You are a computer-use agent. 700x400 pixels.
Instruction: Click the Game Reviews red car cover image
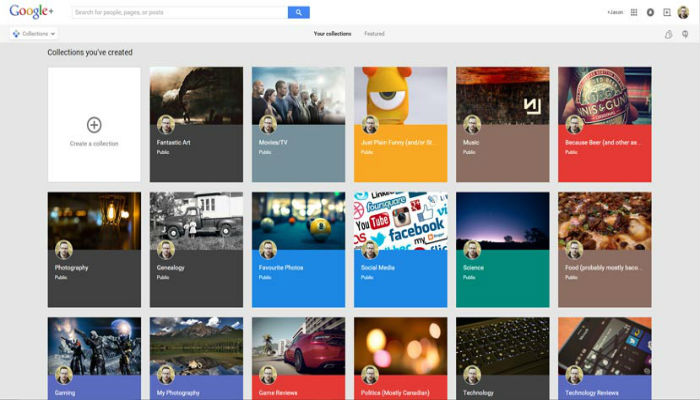pos(299,346)
